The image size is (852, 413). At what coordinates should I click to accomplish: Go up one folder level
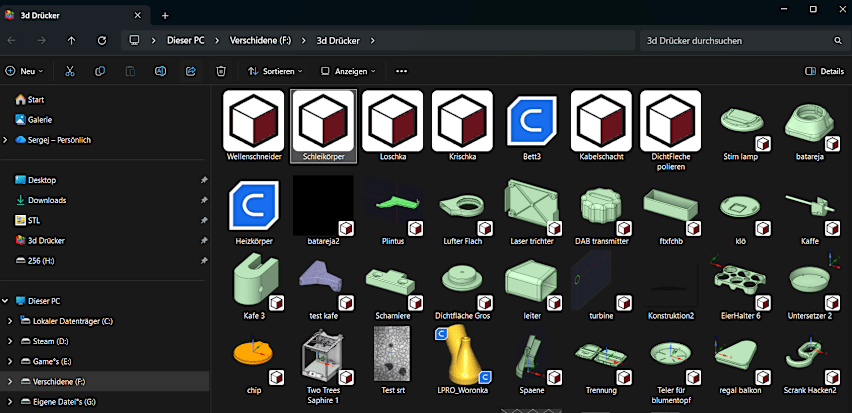[71, 41]
